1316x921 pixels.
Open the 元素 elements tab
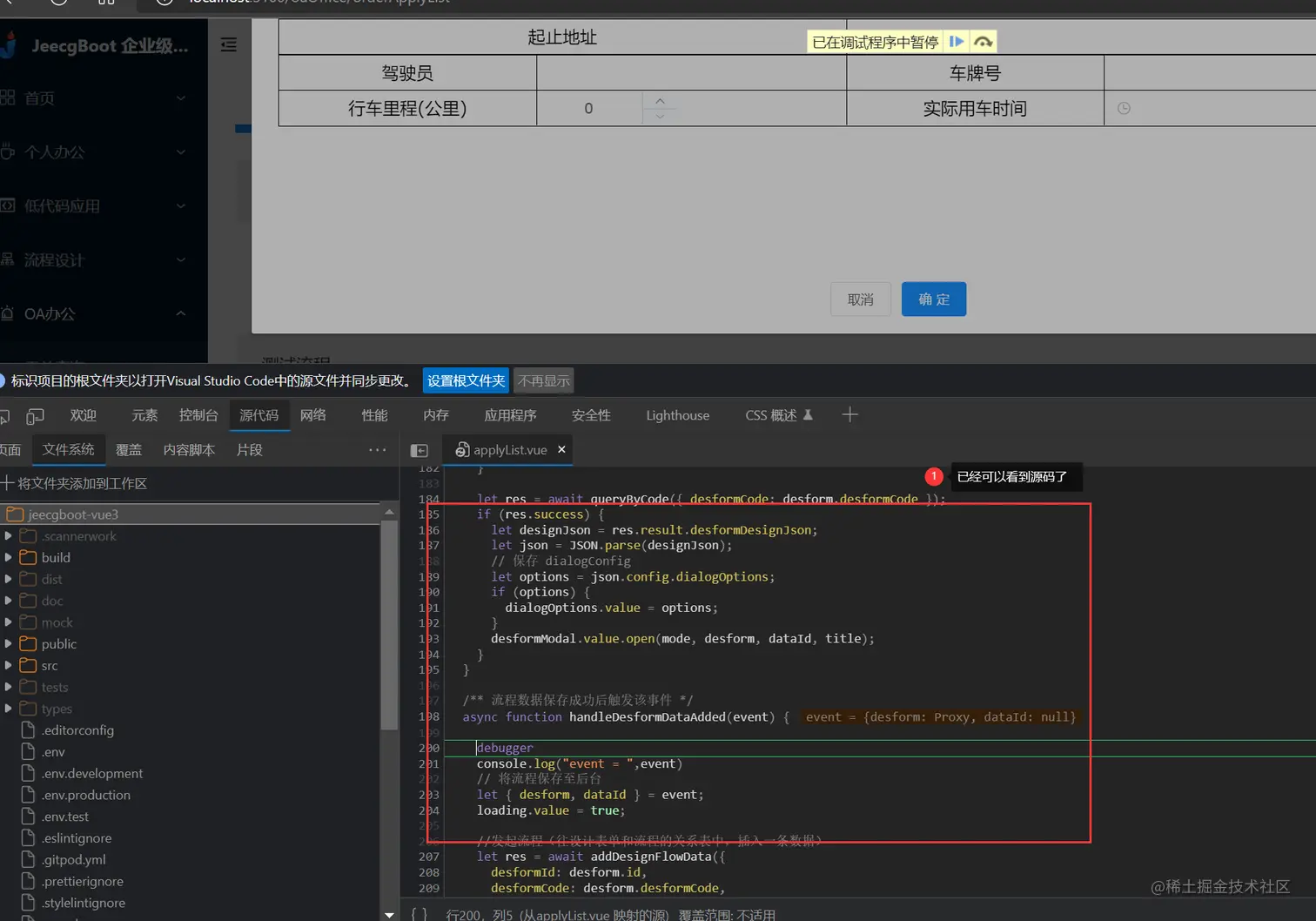pyautogui.click(x=144, y=415)
